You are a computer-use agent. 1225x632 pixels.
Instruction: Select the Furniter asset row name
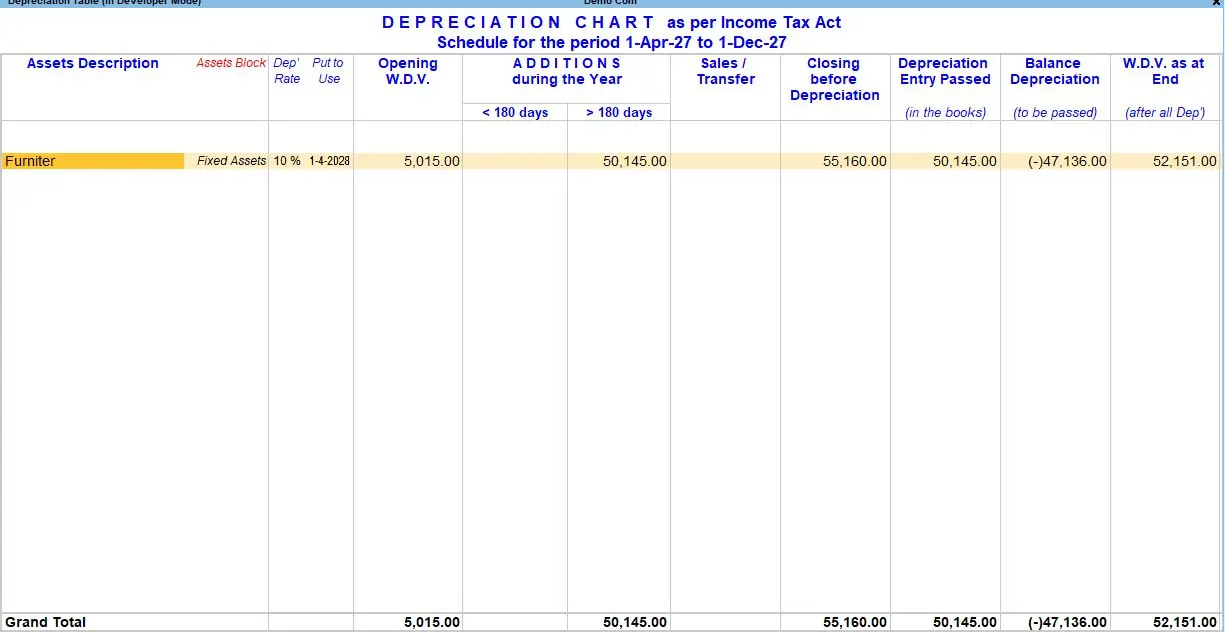pyautogui.click(x=93, y=161)
